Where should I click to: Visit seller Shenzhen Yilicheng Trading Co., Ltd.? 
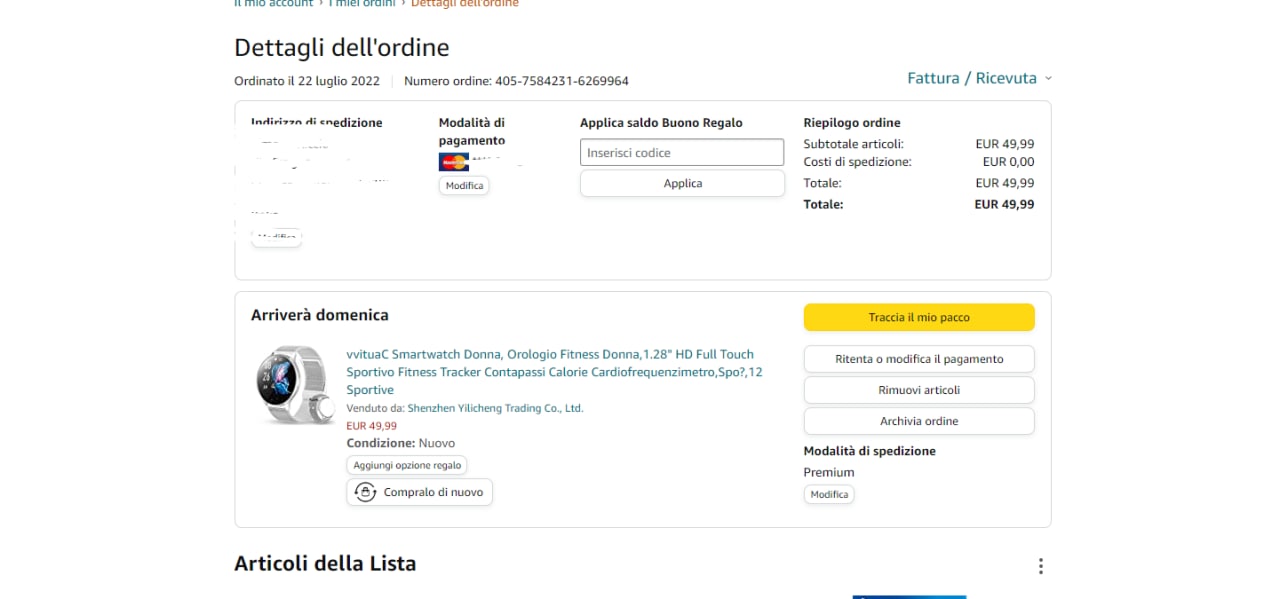tap(495, 408)
